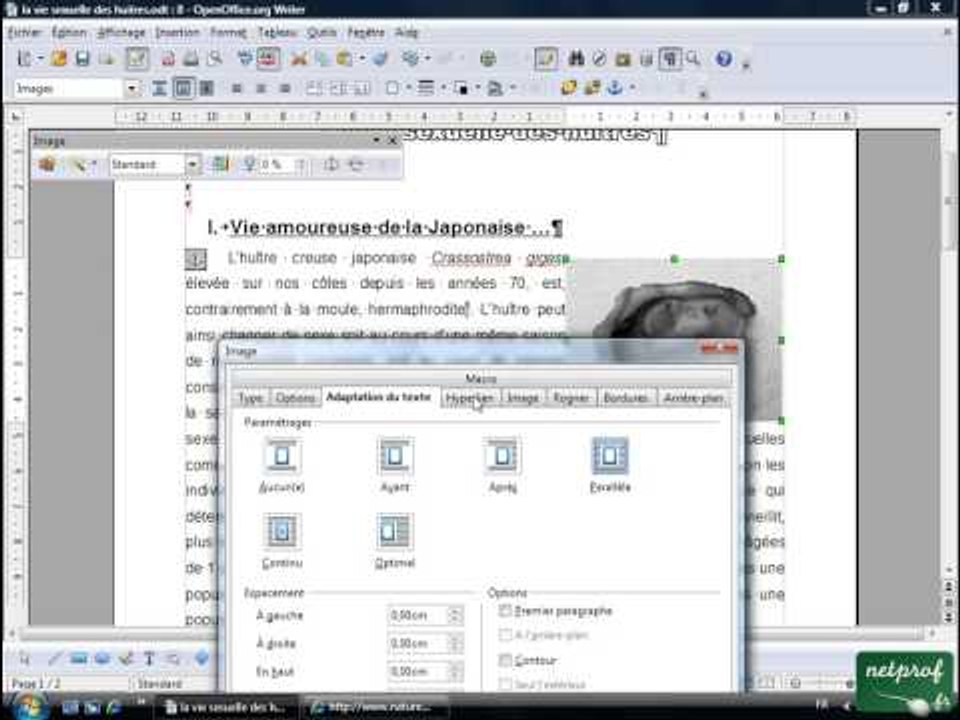Open the Navigator compass icon
The height and width of the screenshot is (720, 960).
600,59
